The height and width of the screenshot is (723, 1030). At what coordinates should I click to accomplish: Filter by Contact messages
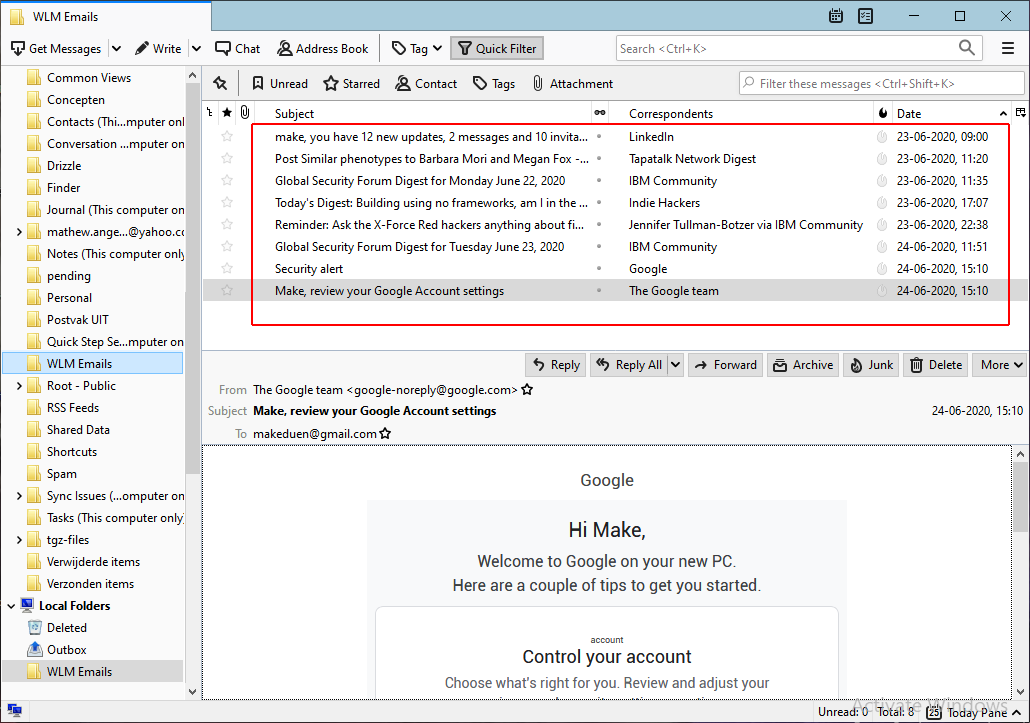(426, 83)
